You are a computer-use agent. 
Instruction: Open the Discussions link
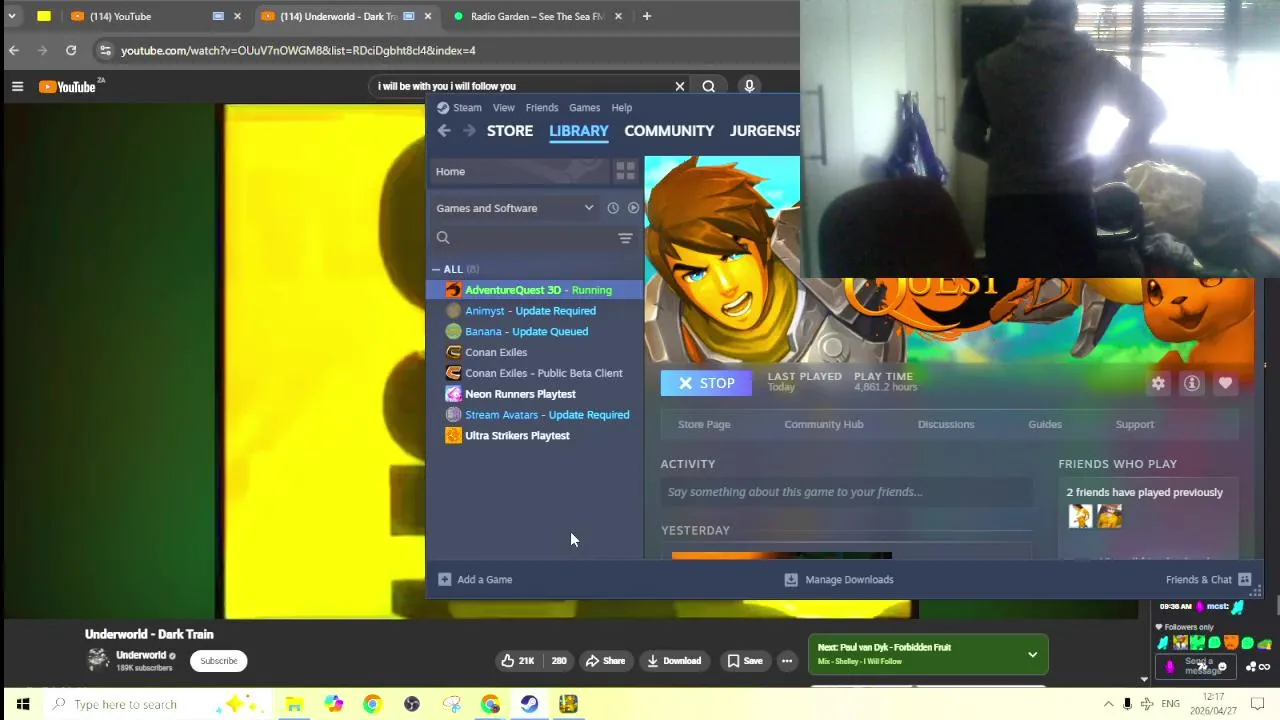pyautogui.click(x=946, y=424)
